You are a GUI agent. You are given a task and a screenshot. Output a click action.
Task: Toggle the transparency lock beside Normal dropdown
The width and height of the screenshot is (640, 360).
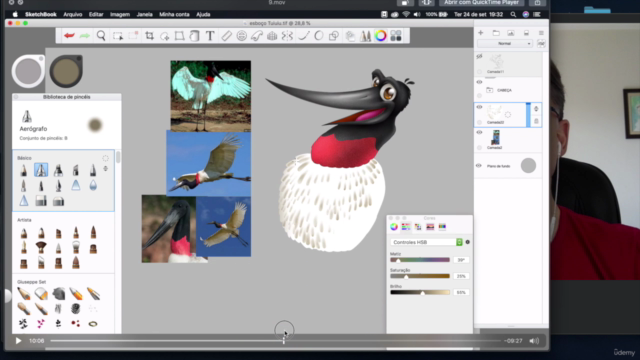(x=541, y=43)
